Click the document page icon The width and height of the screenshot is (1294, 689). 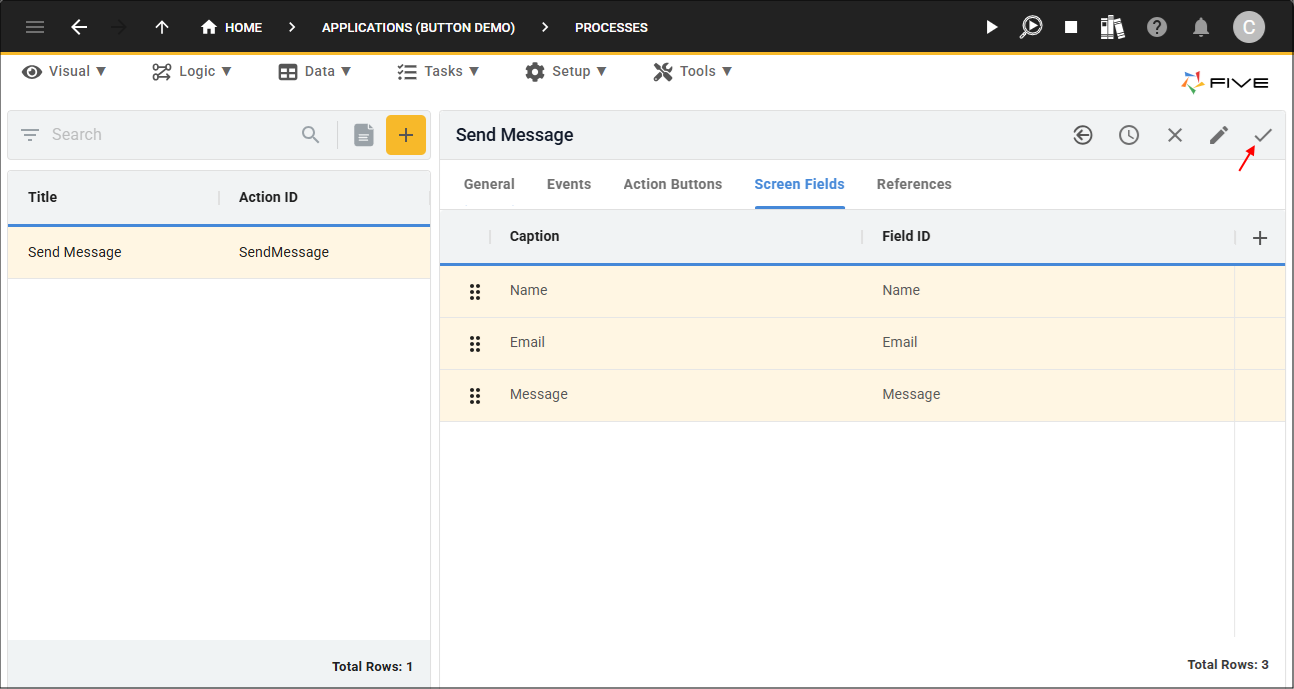pos(364,135)
